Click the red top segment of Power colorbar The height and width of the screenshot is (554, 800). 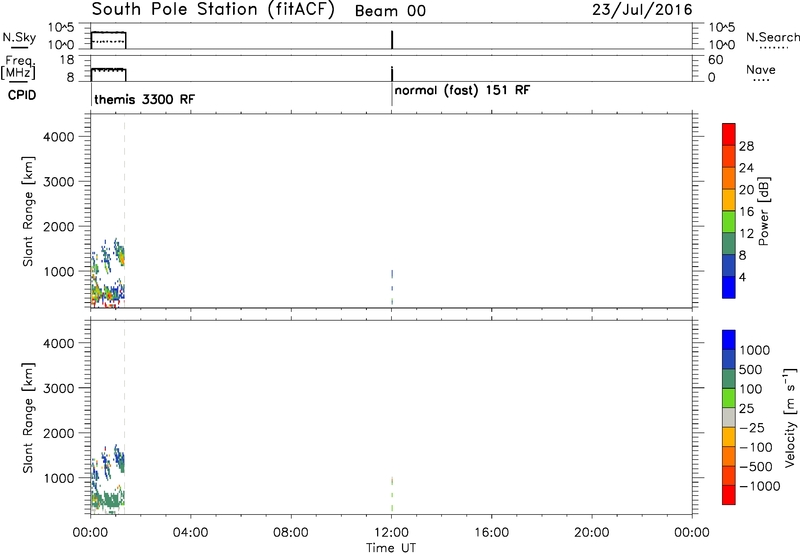729,134
